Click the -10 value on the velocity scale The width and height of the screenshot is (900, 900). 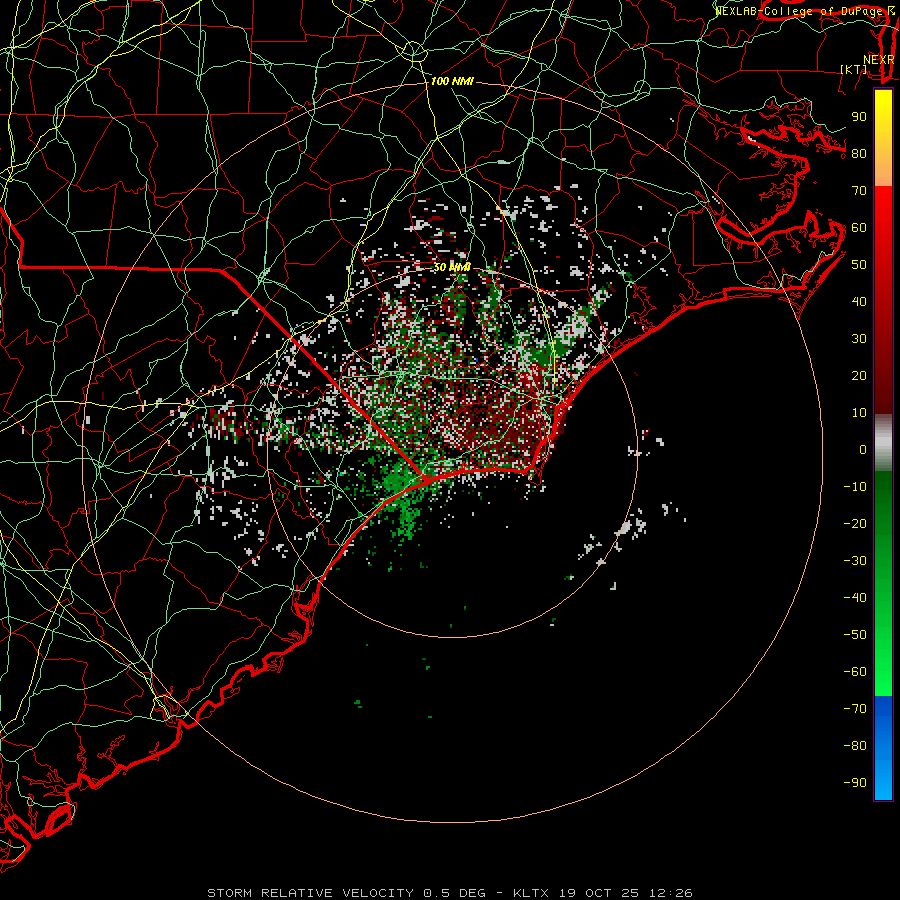point(855,487)
